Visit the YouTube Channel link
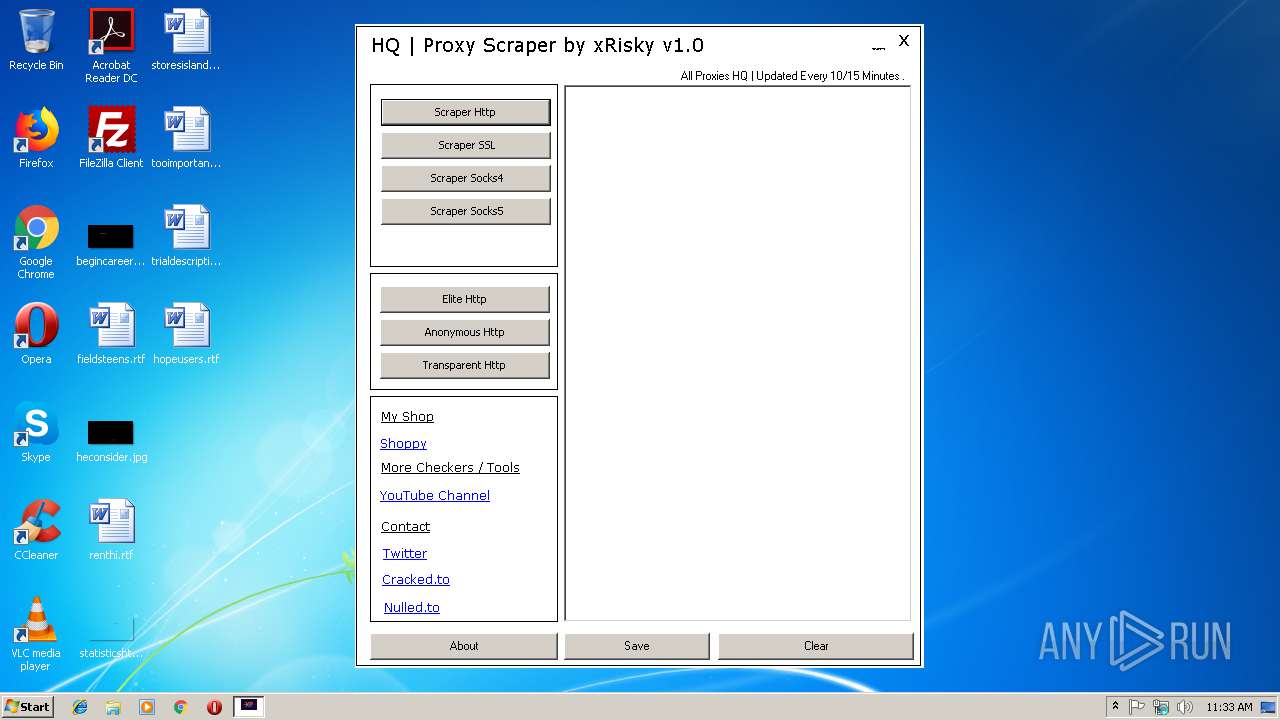The height and width of the screenshot is (720, 1280). [435, 495]
